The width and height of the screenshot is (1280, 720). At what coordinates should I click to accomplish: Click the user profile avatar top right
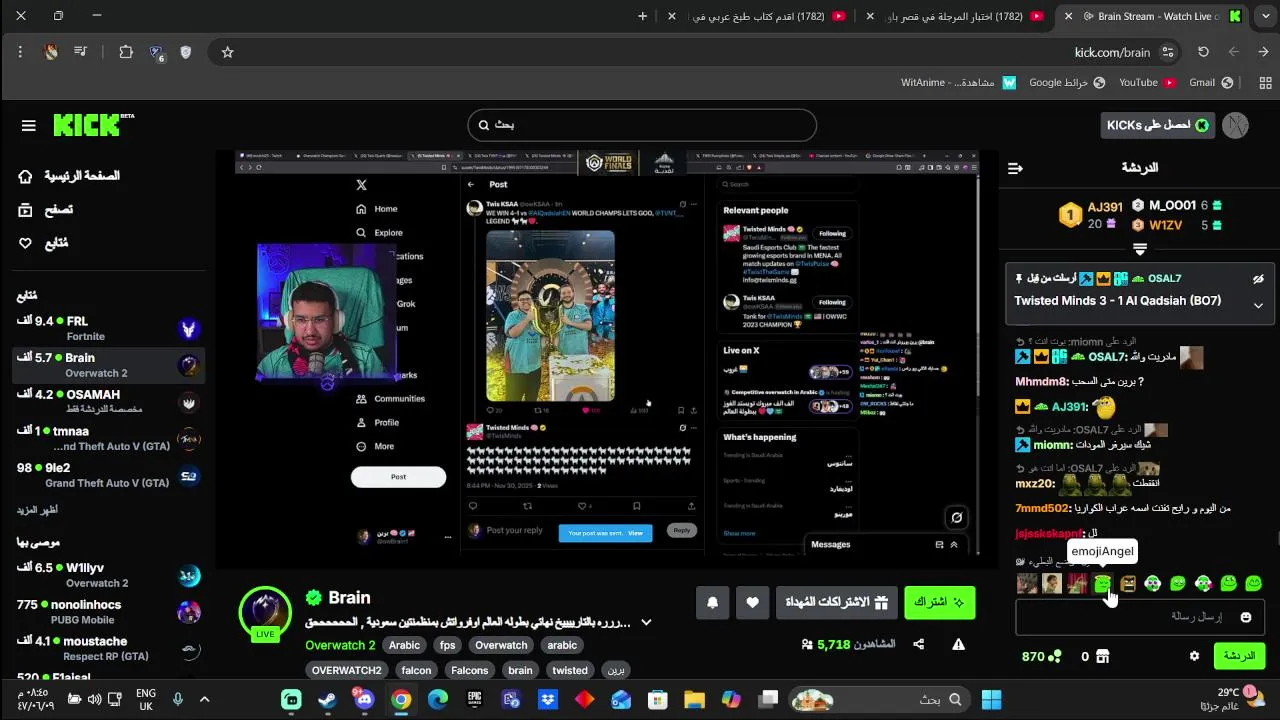pos(1235,125)
